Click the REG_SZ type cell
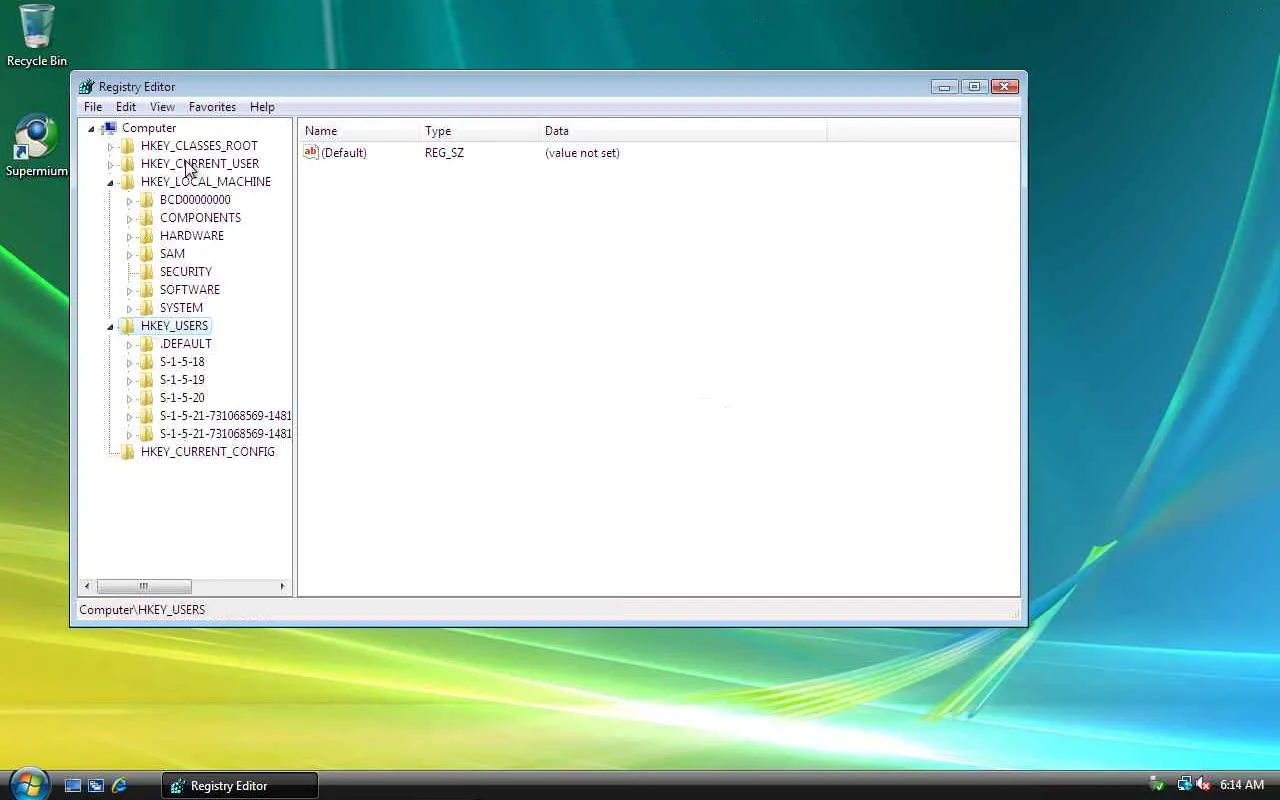This screenshot has height=800, width=1280. tap(444, 153)
